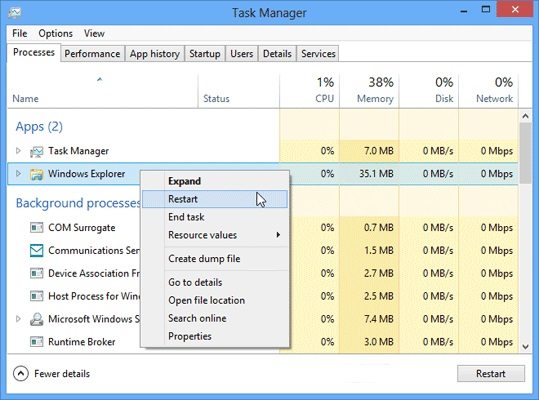Expand the Microsoft Windows Search group

point(18,319)
